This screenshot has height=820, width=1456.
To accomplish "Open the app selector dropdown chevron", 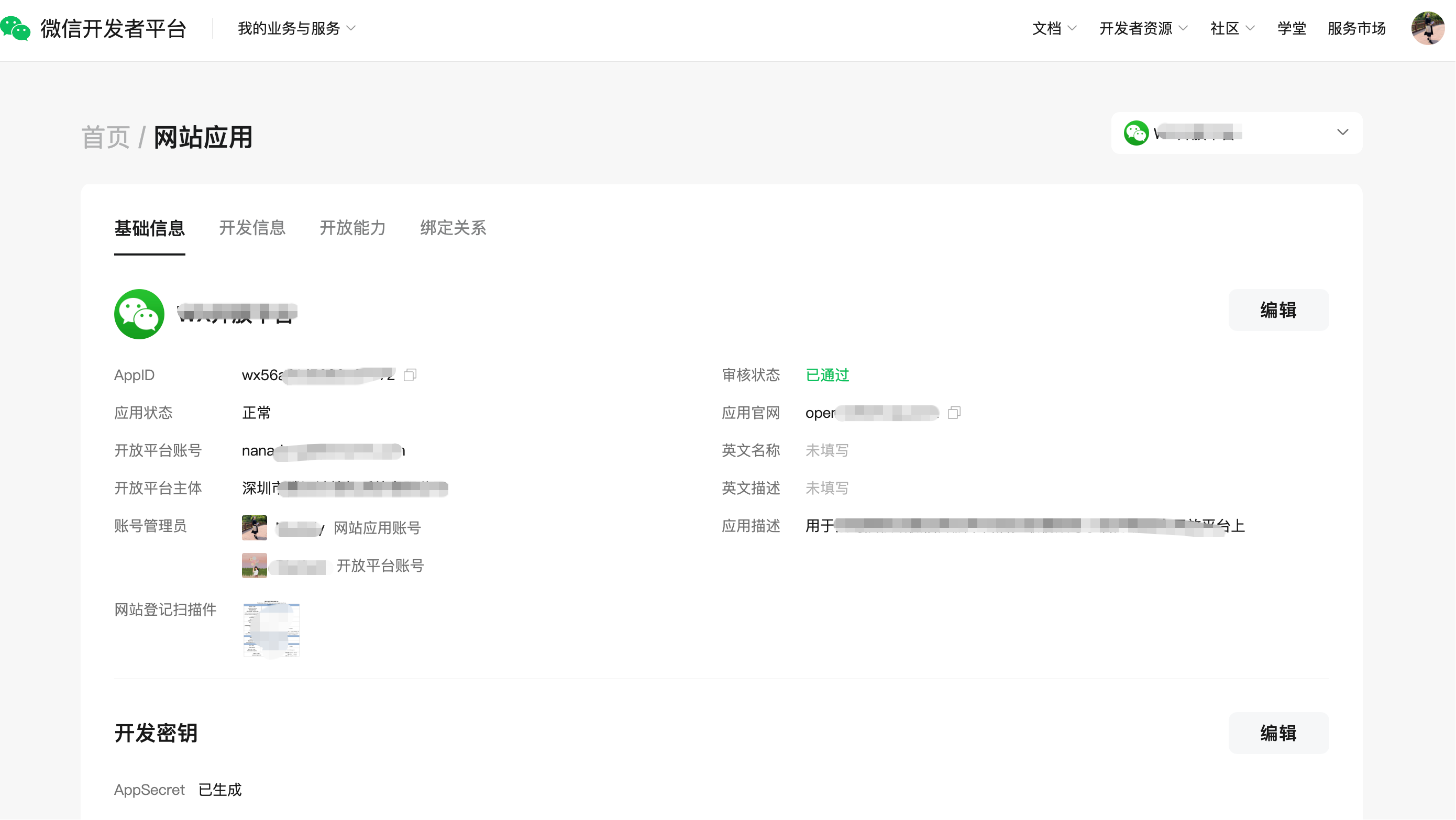I will click(x=1342, y=133).
